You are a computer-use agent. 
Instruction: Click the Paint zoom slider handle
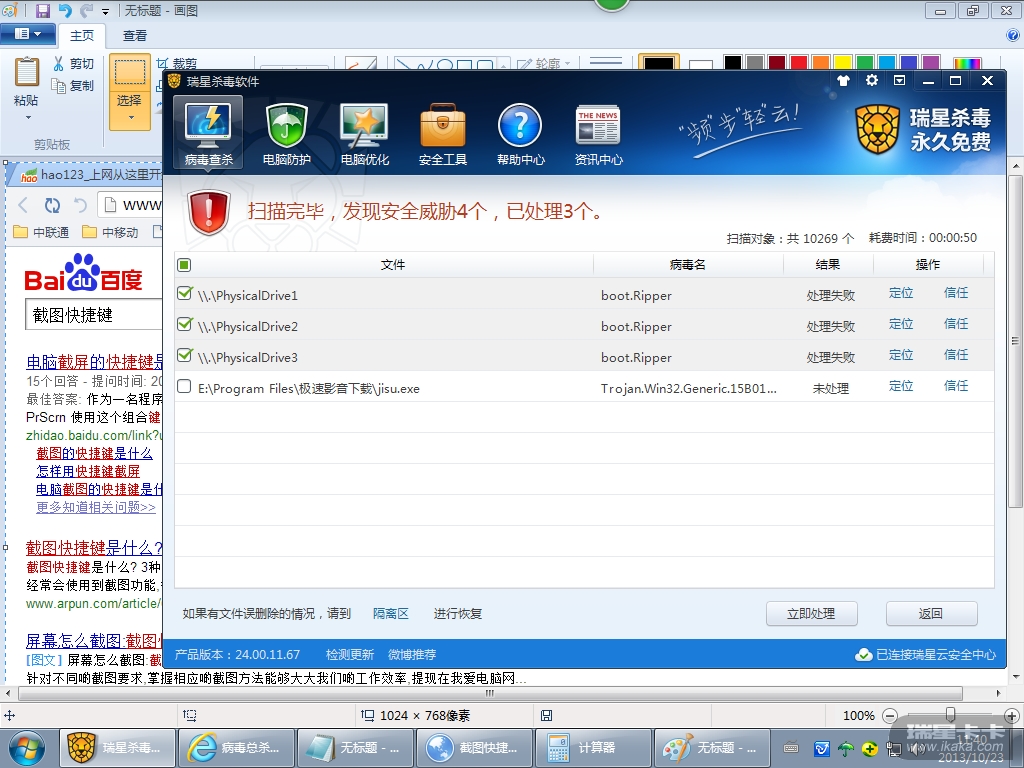tap(951, 714)
